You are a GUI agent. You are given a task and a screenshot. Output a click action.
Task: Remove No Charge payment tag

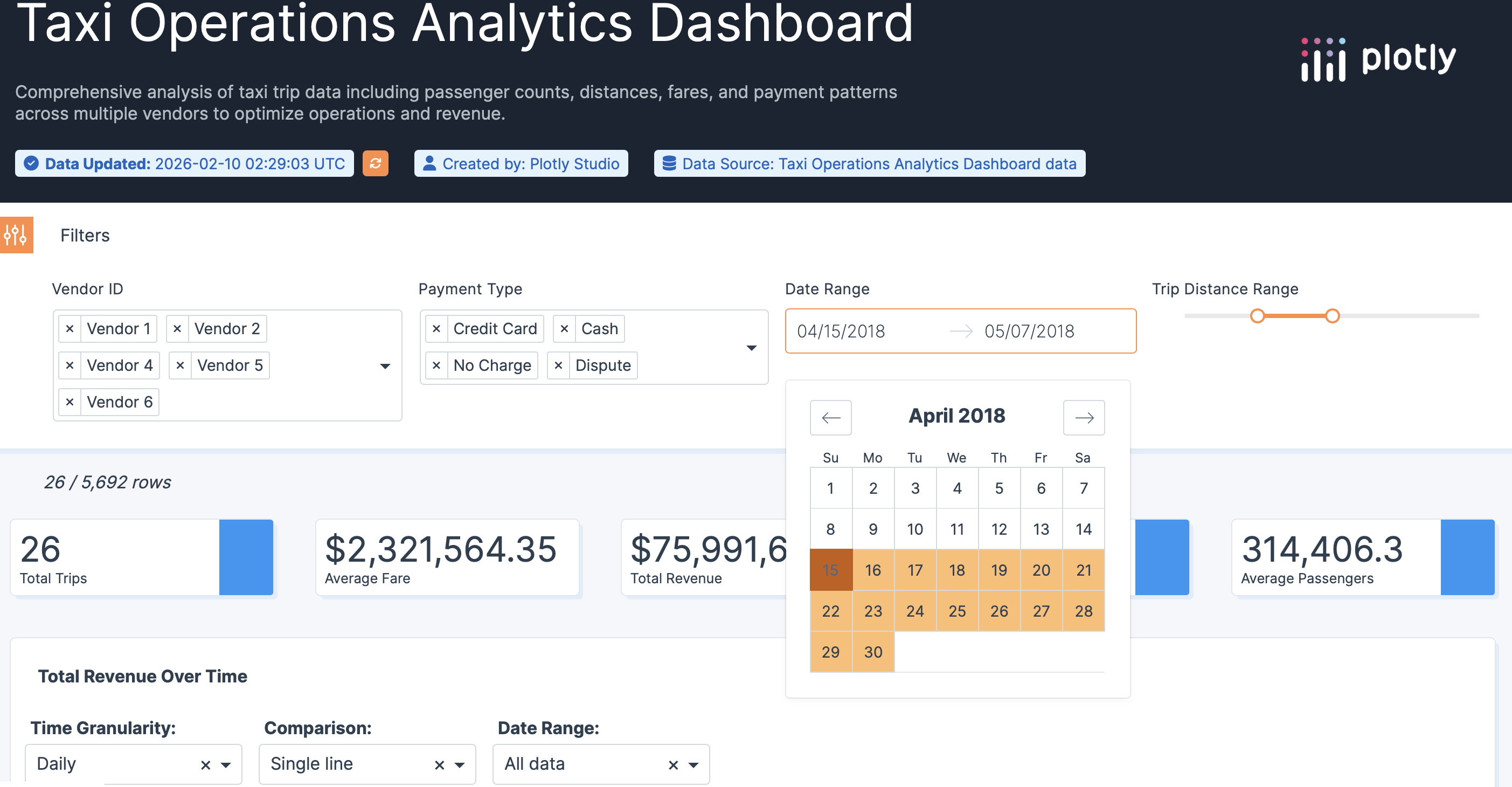[436, 365]
